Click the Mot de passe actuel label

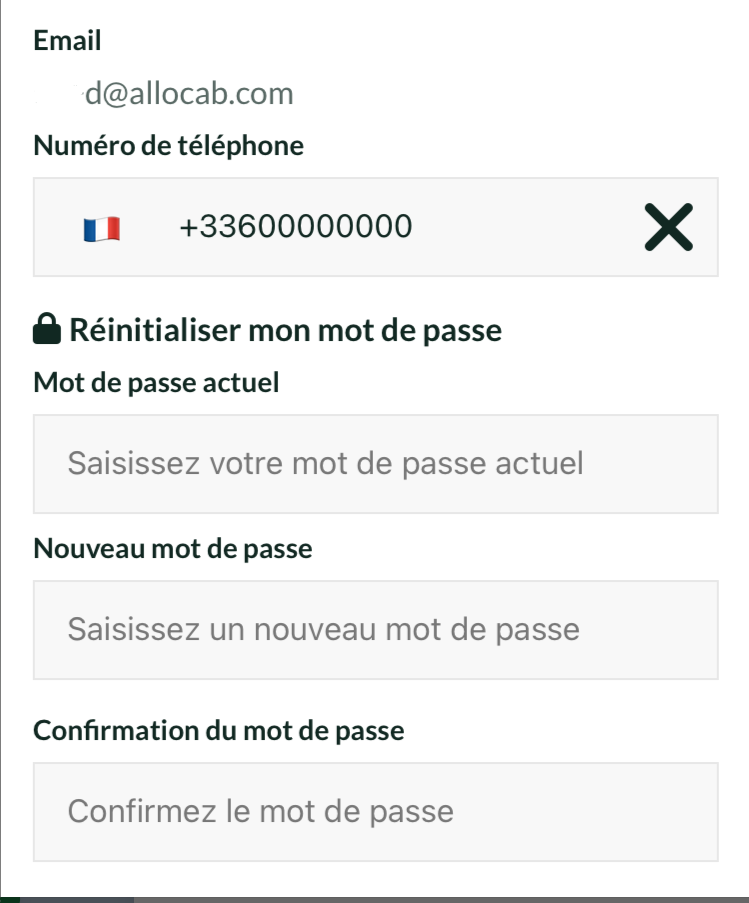[157, 382]
